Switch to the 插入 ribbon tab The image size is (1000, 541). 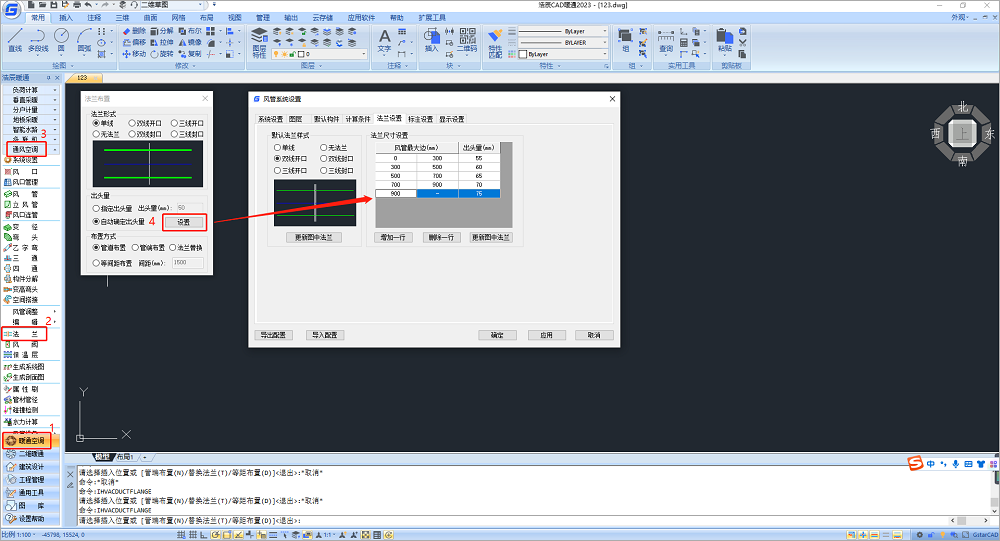[x=66, y=18]
